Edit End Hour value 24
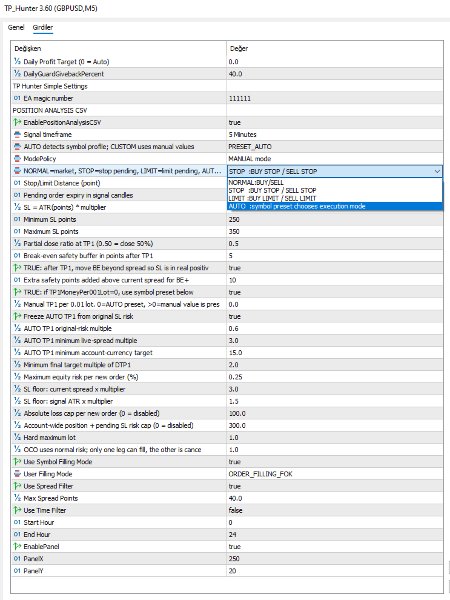 pos(335,535)
